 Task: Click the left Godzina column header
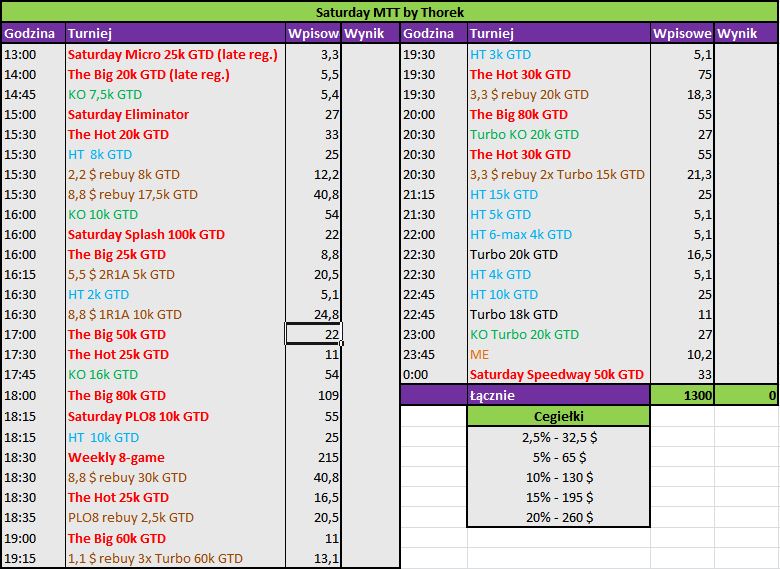click(x=33, y=33)
